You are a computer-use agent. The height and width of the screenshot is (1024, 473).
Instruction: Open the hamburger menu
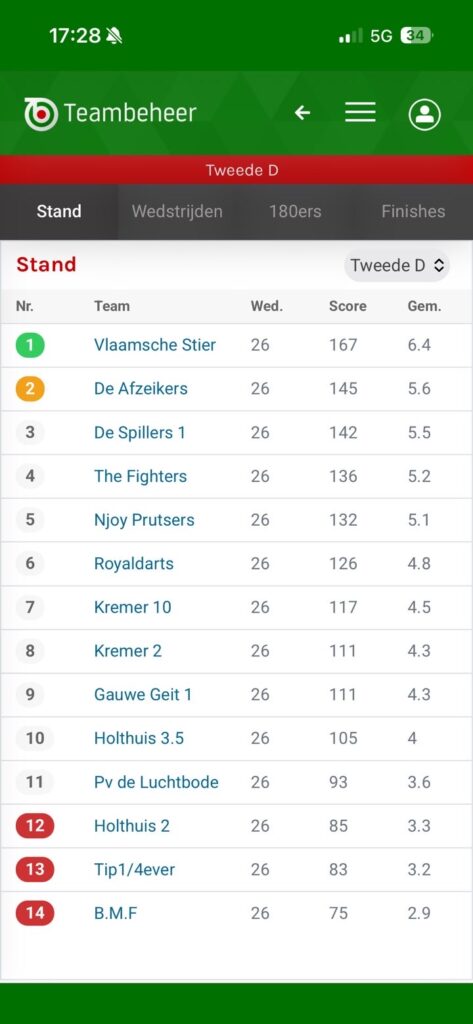click(360, 112)
